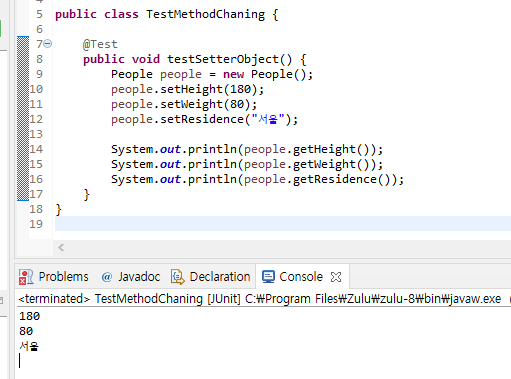The image size is (511, 379).
Task: Click the Declaration tab icon
Action: (178, 277)
